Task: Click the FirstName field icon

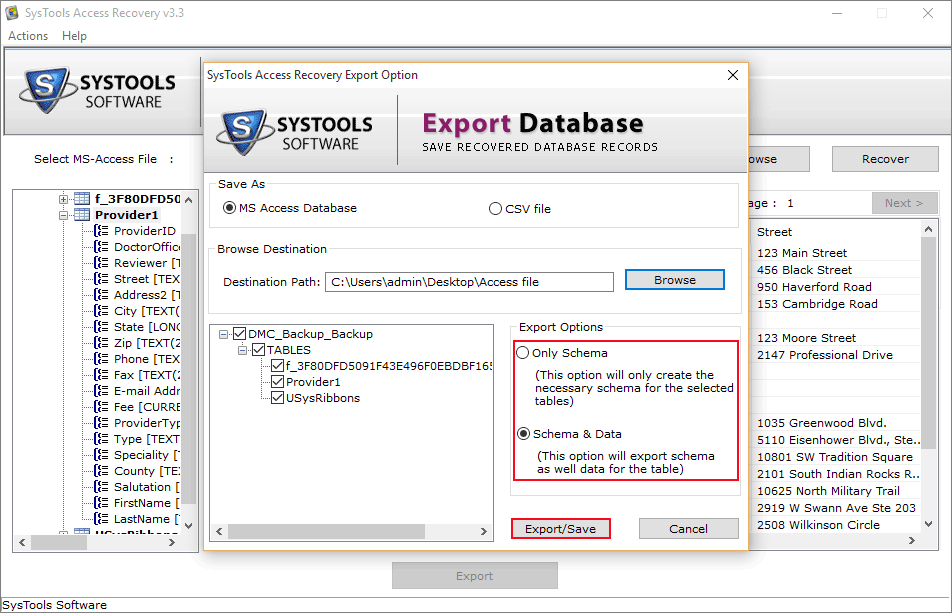Action: (101, 503)
